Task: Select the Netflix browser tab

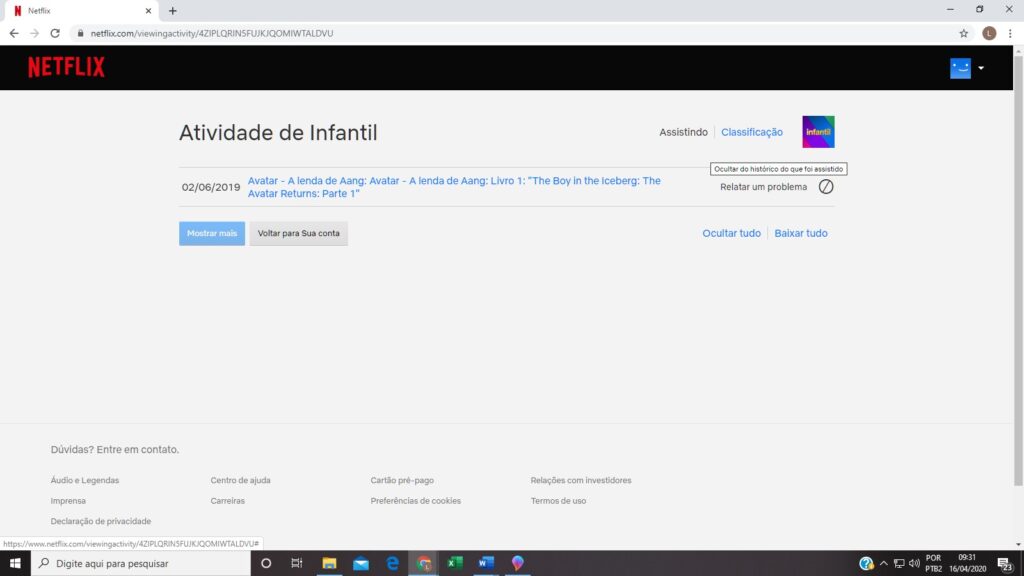Action: [x=80, y=11]
